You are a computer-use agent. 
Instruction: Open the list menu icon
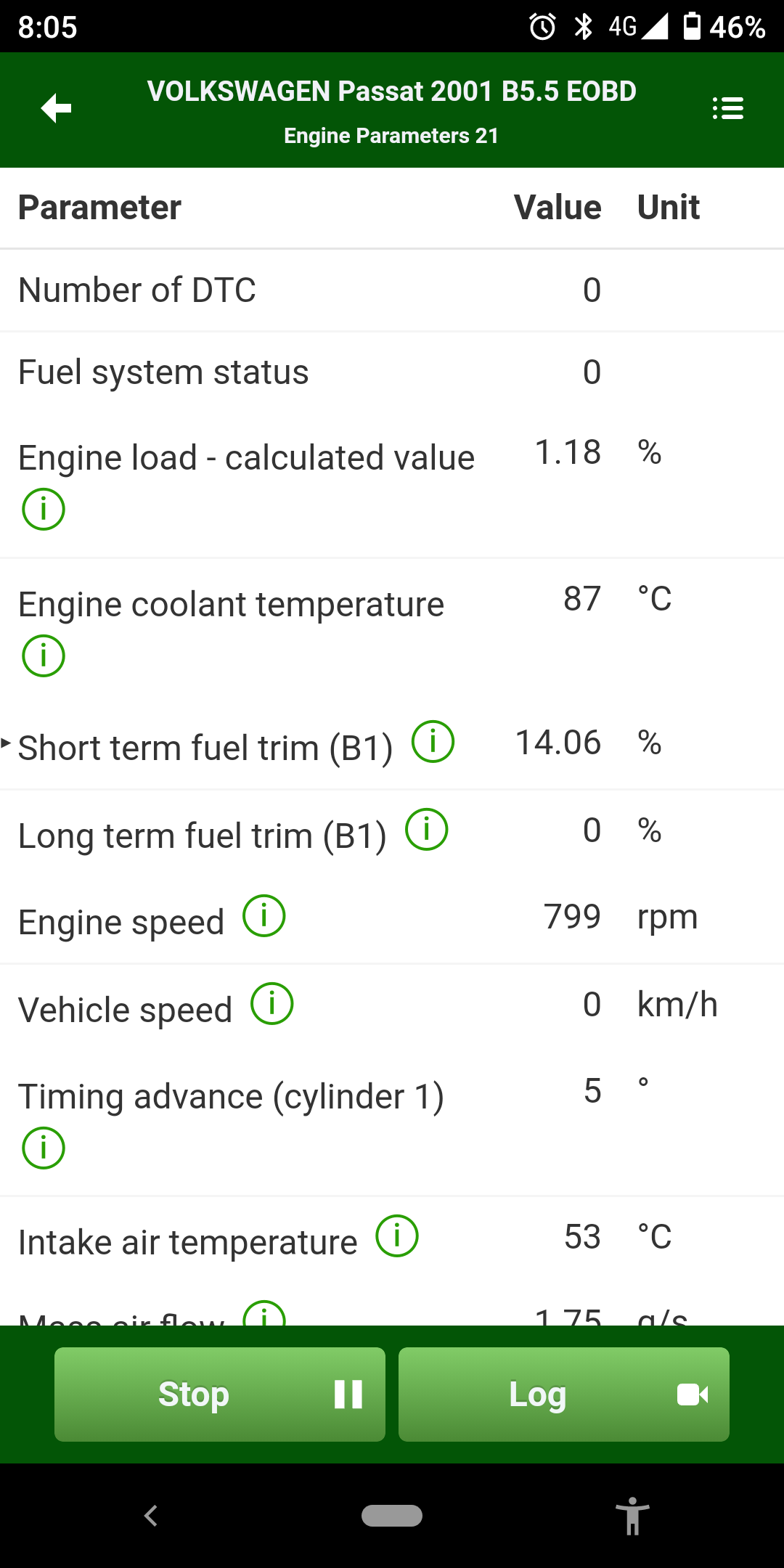point(727,109)
